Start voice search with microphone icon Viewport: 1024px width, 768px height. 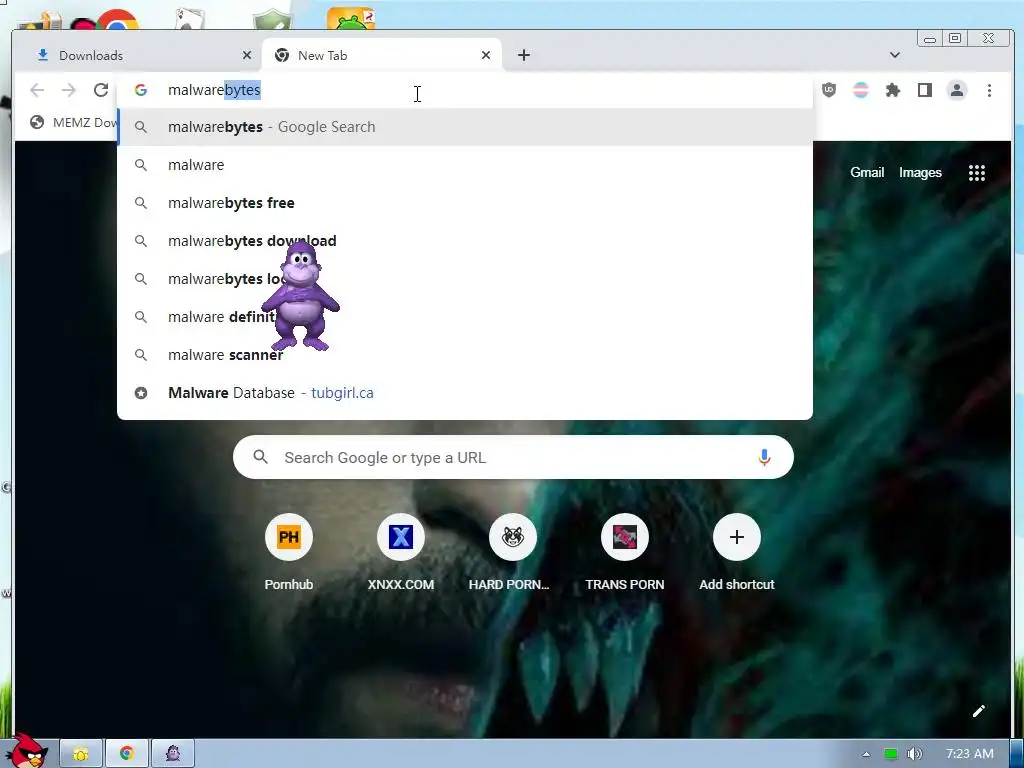(x=764, y=457)
